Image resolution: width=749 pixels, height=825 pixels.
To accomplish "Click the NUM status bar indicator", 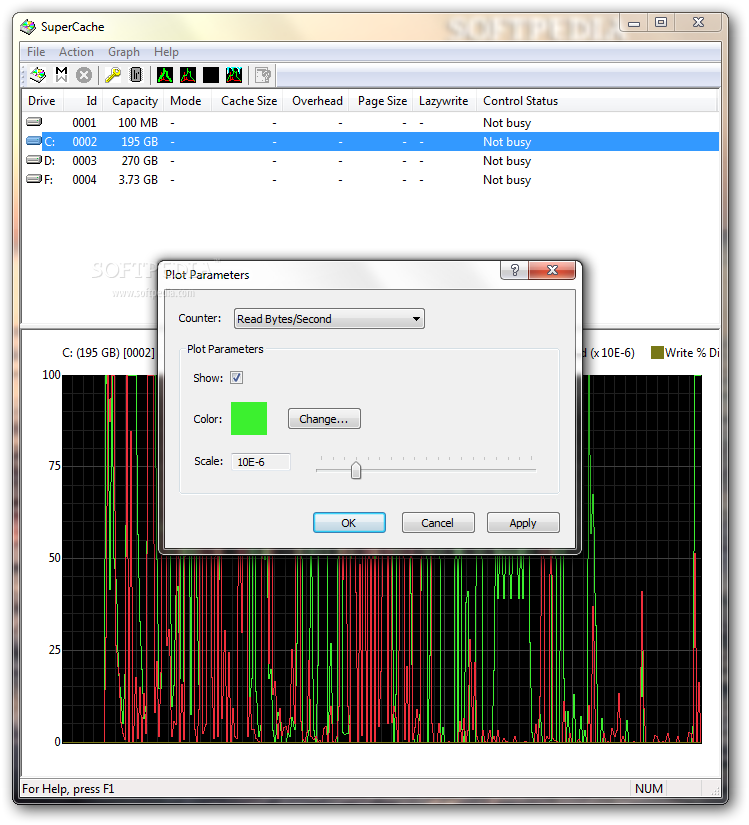I will click(649, 788).
